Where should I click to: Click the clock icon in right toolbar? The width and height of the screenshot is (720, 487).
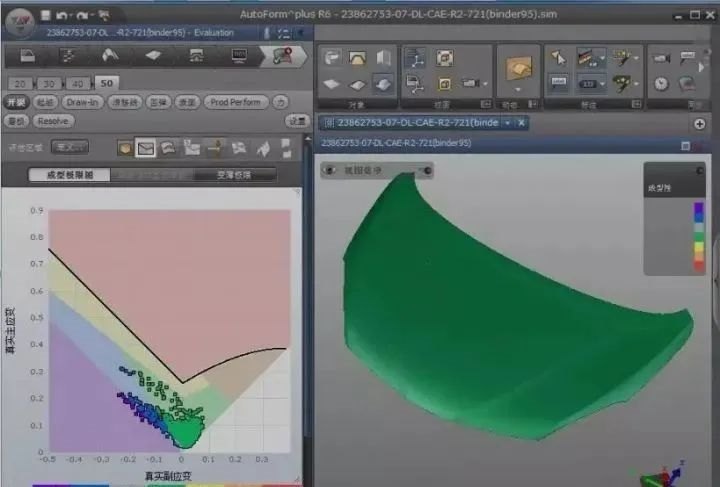coord(662,83)
